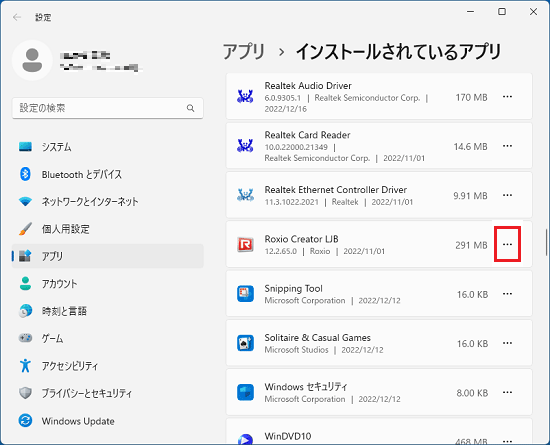The image size is (550, 445).
Task: Select the Realtek Audio Driver name text
Action: click(x=308, y=86)
